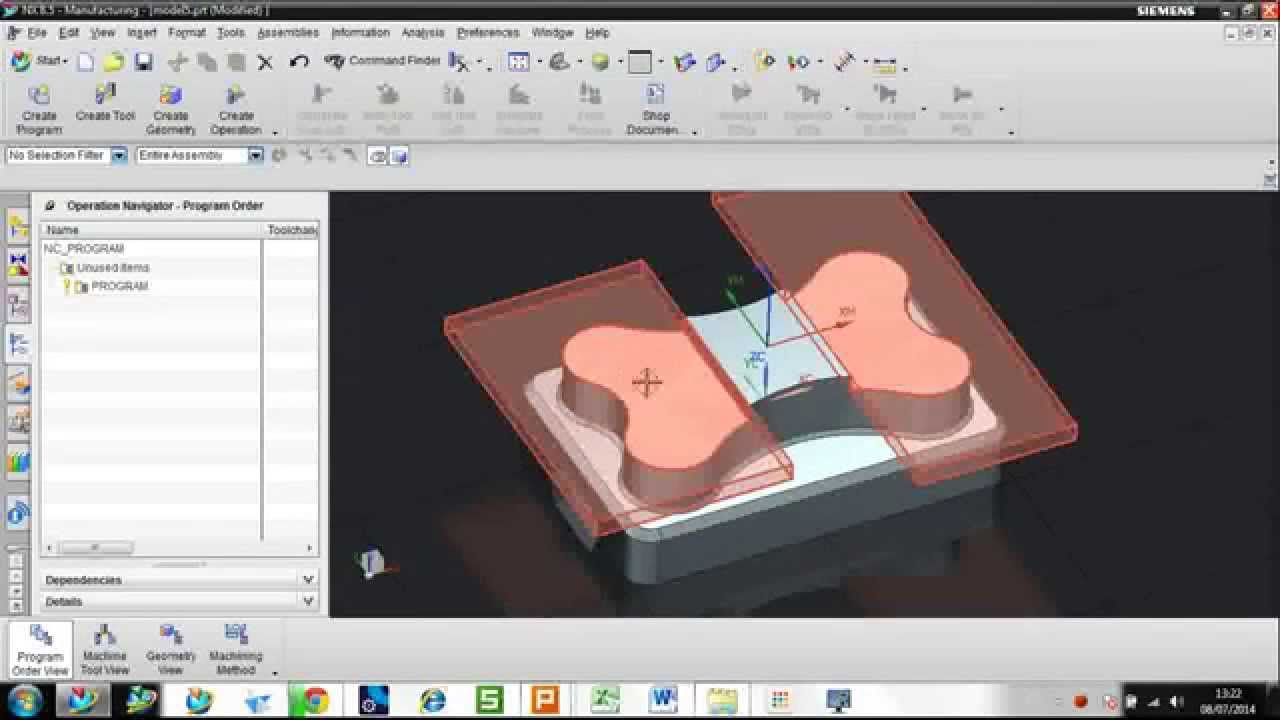The image size is (1280, 720).
Task: Select Program Order View
Action: [x=41, y=650]
